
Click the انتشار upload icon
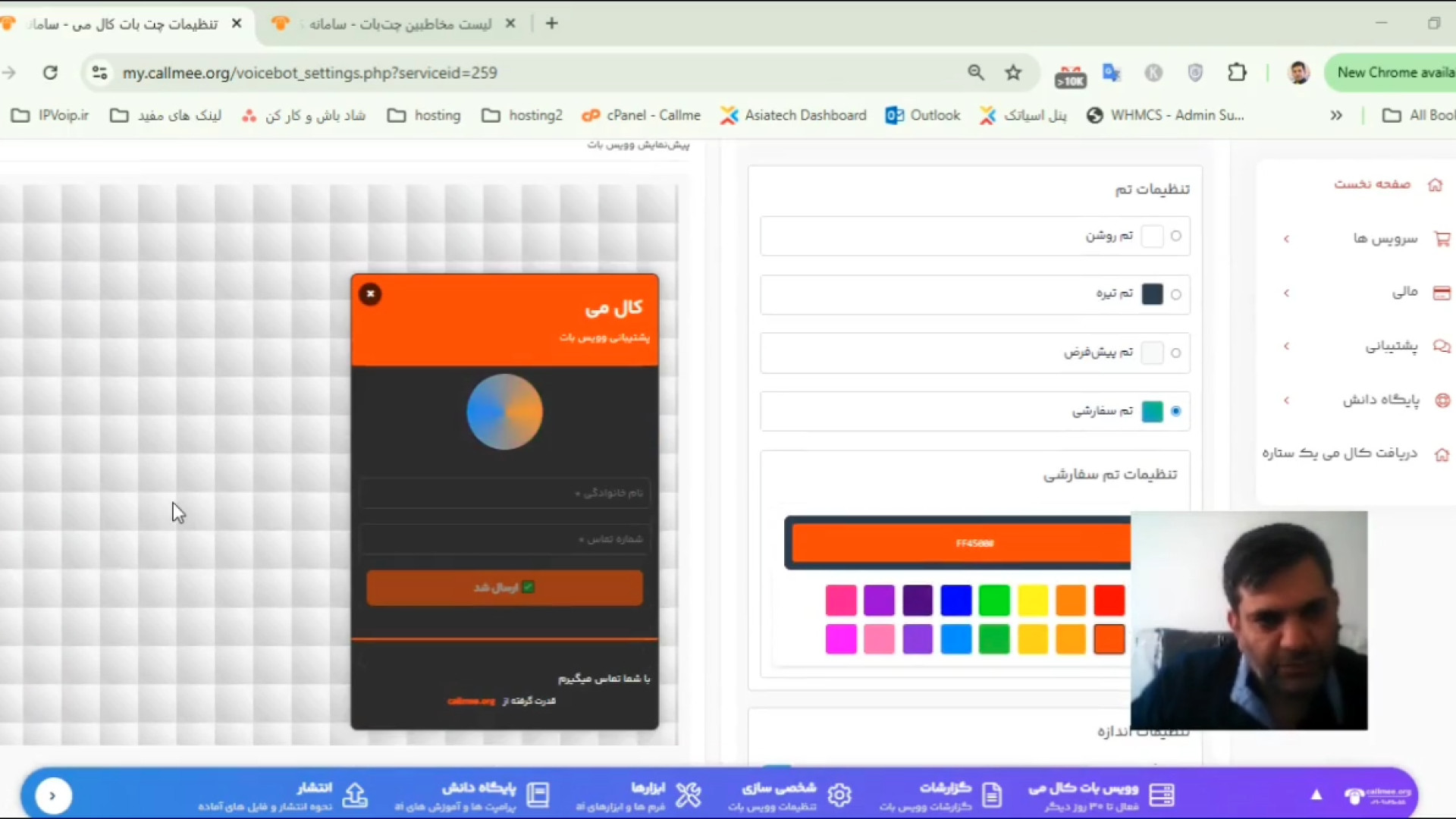pos(355,795)
